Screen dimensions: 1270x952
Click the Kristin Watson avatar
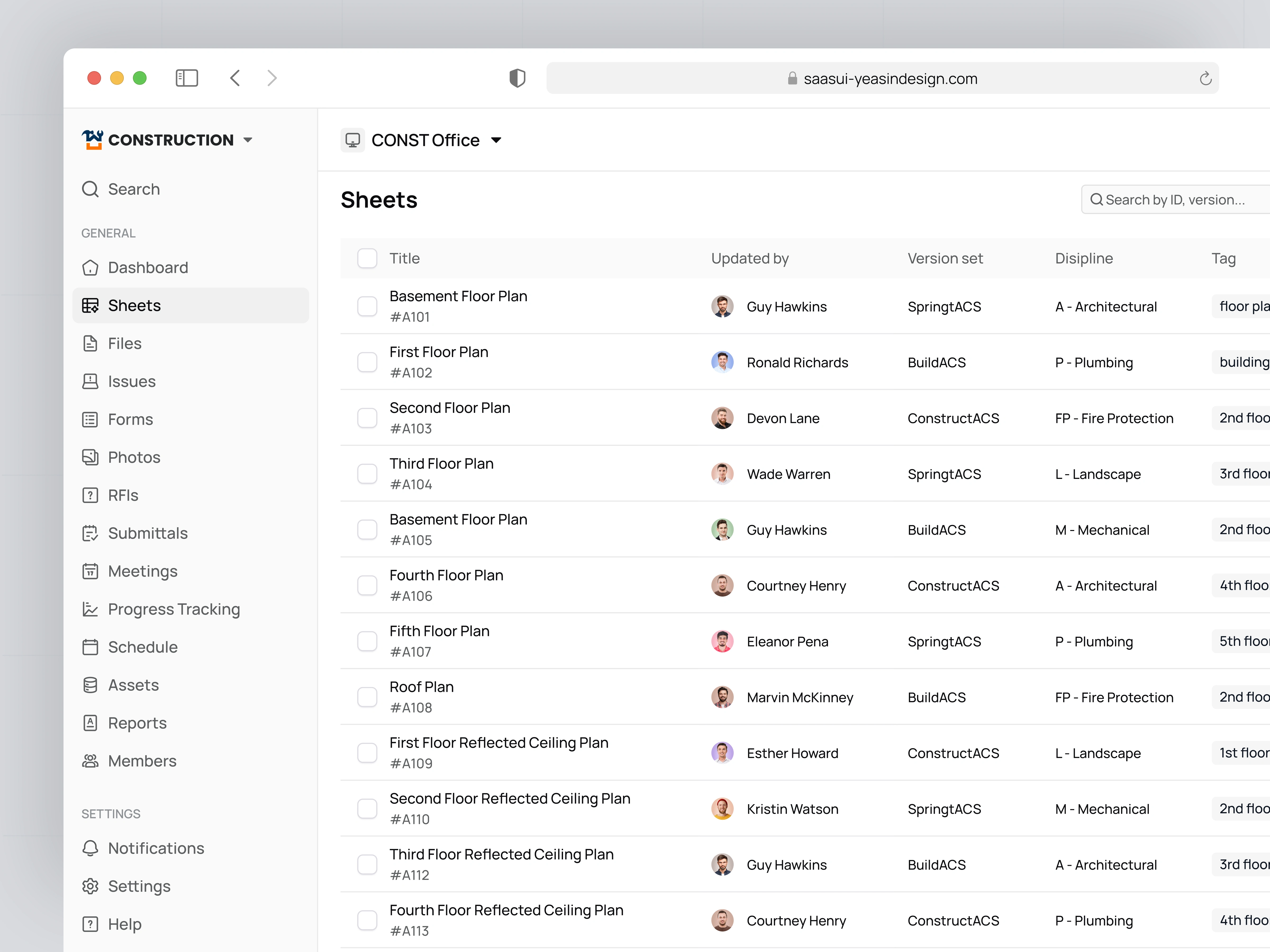(x=722, y=809)
